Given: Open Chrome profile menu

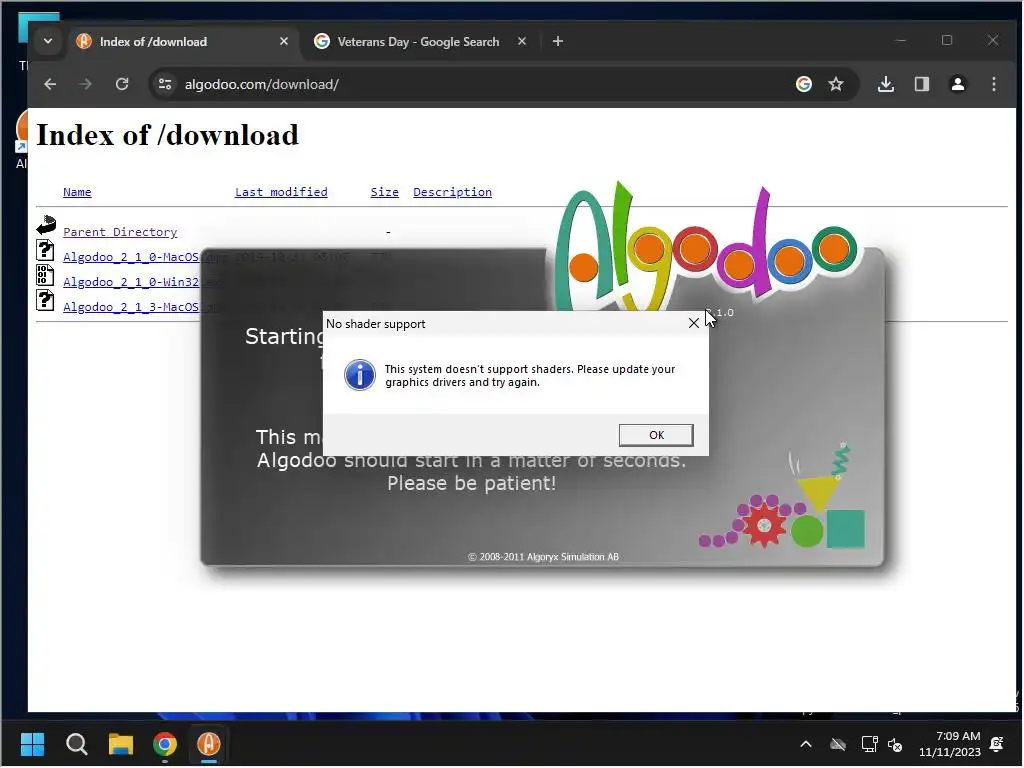Looking at the screenshot, I should pyautogui.click(x=957, y=84).
